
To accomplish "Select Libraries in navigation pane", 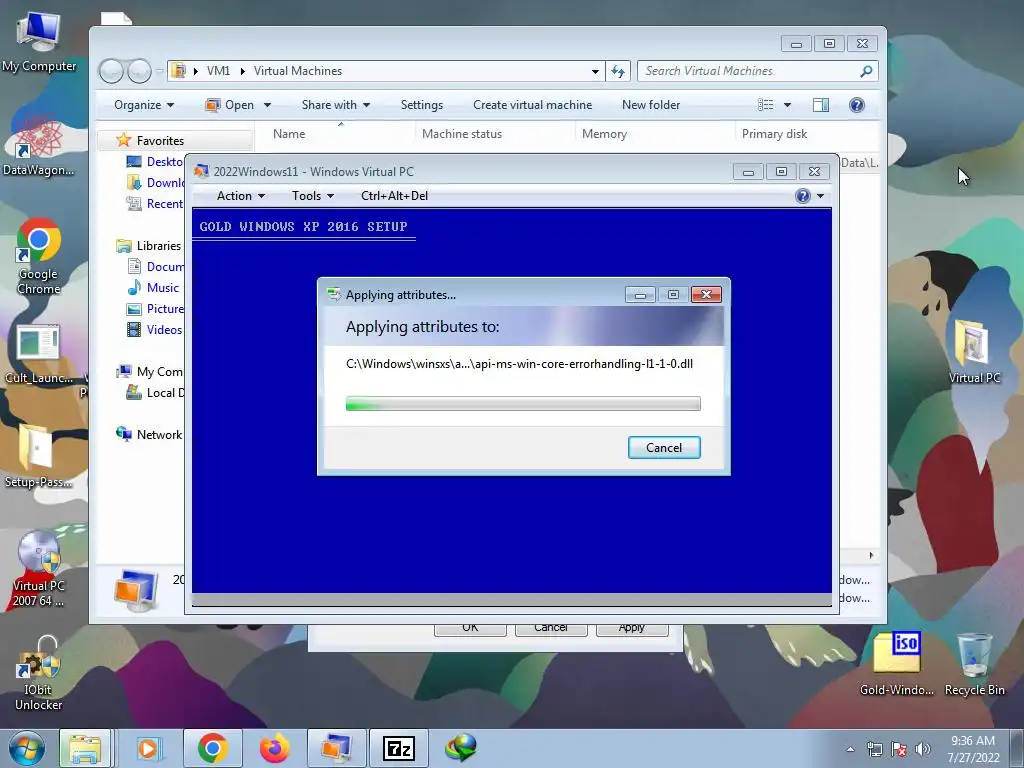I will (159, 246).
